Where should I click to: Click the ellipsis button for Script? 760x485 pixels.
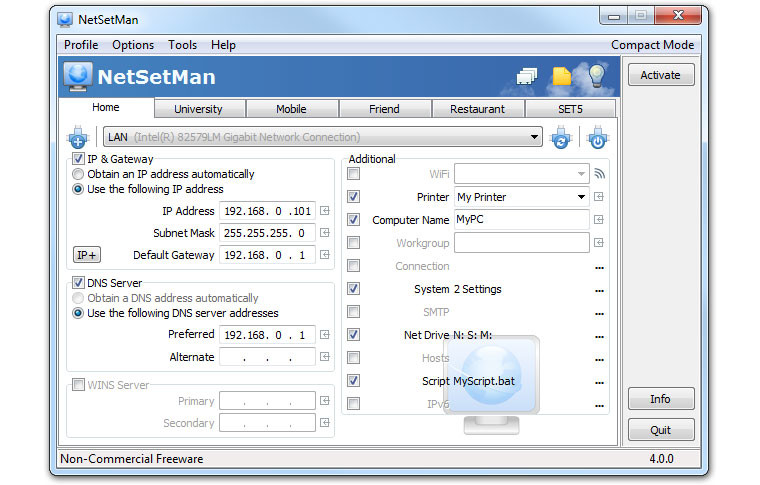coord(600,381)
